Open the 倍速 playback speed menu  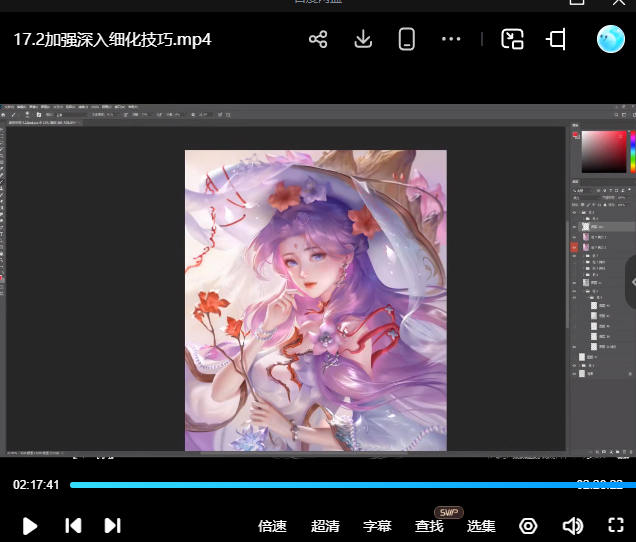tap(272, 526)
